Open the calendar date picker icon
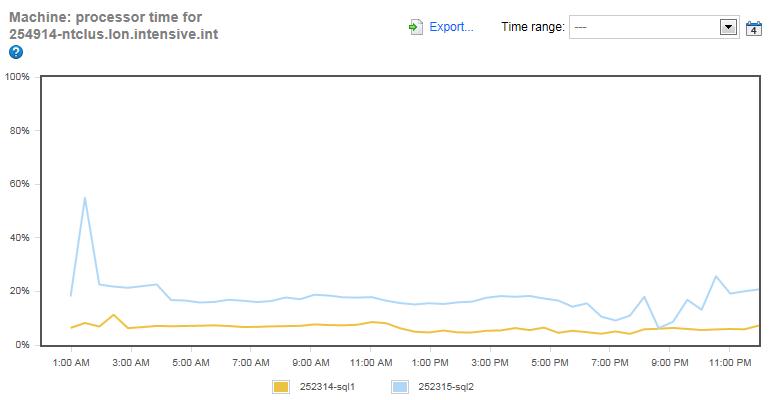 click(x=754, y=28)
